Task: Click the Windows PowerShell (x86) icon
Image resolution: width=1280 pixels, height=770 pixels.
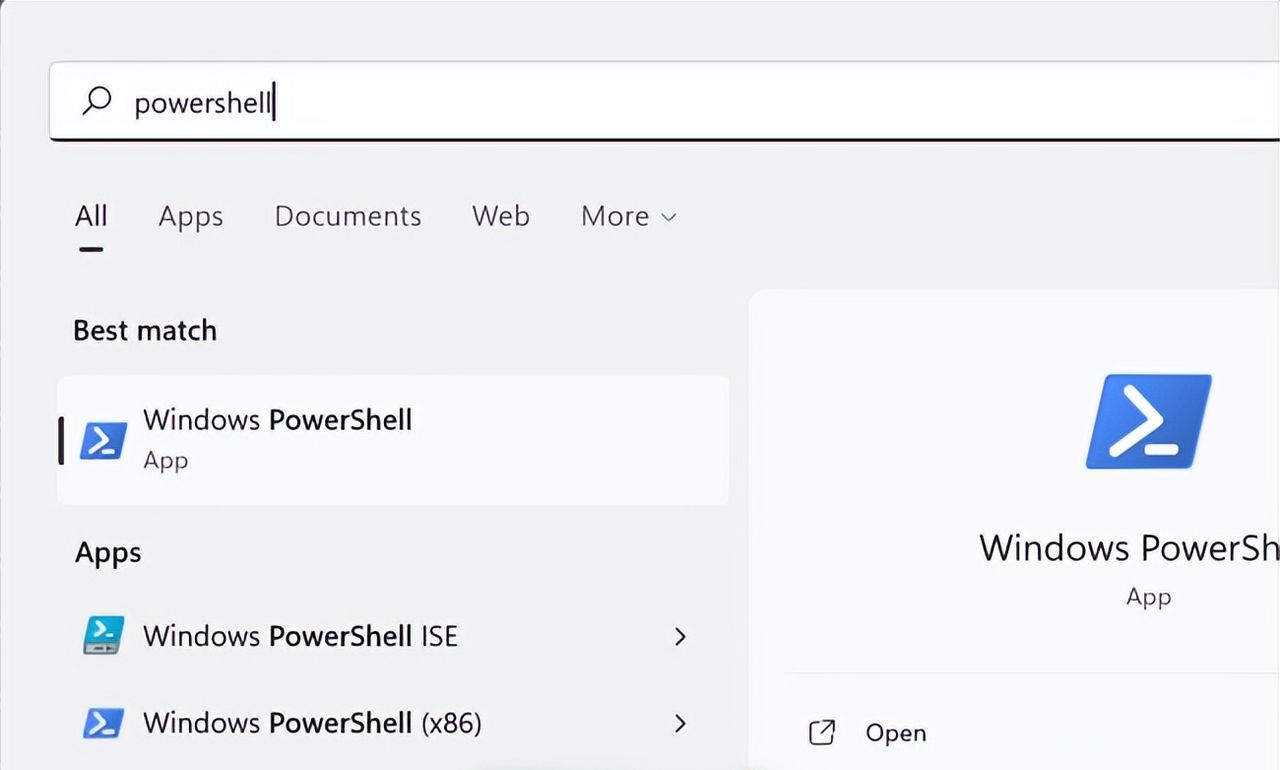Action: coord(104,723)
